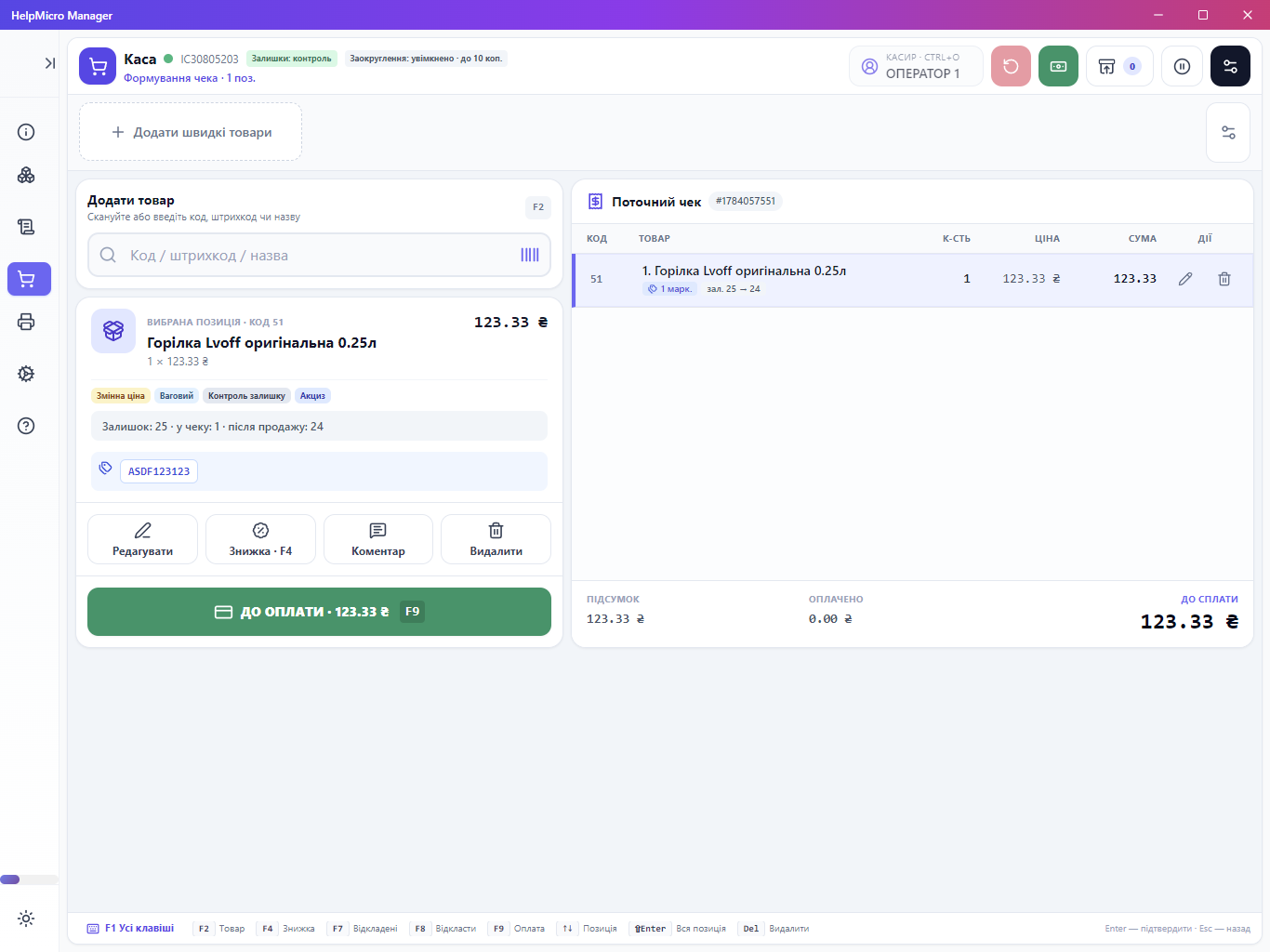
Task: Click the ДО СПЛАТИ 123.33 ₴ total
Action: 1189,622
